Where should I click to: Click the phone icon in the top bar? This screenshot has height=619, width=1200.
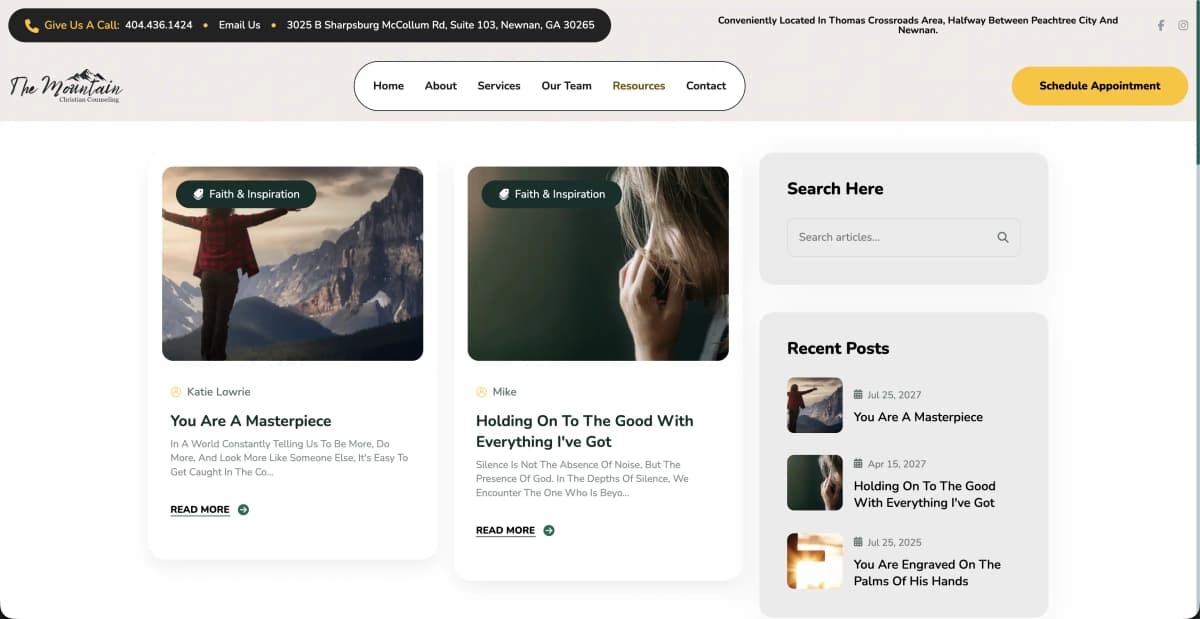coord(32,25)
